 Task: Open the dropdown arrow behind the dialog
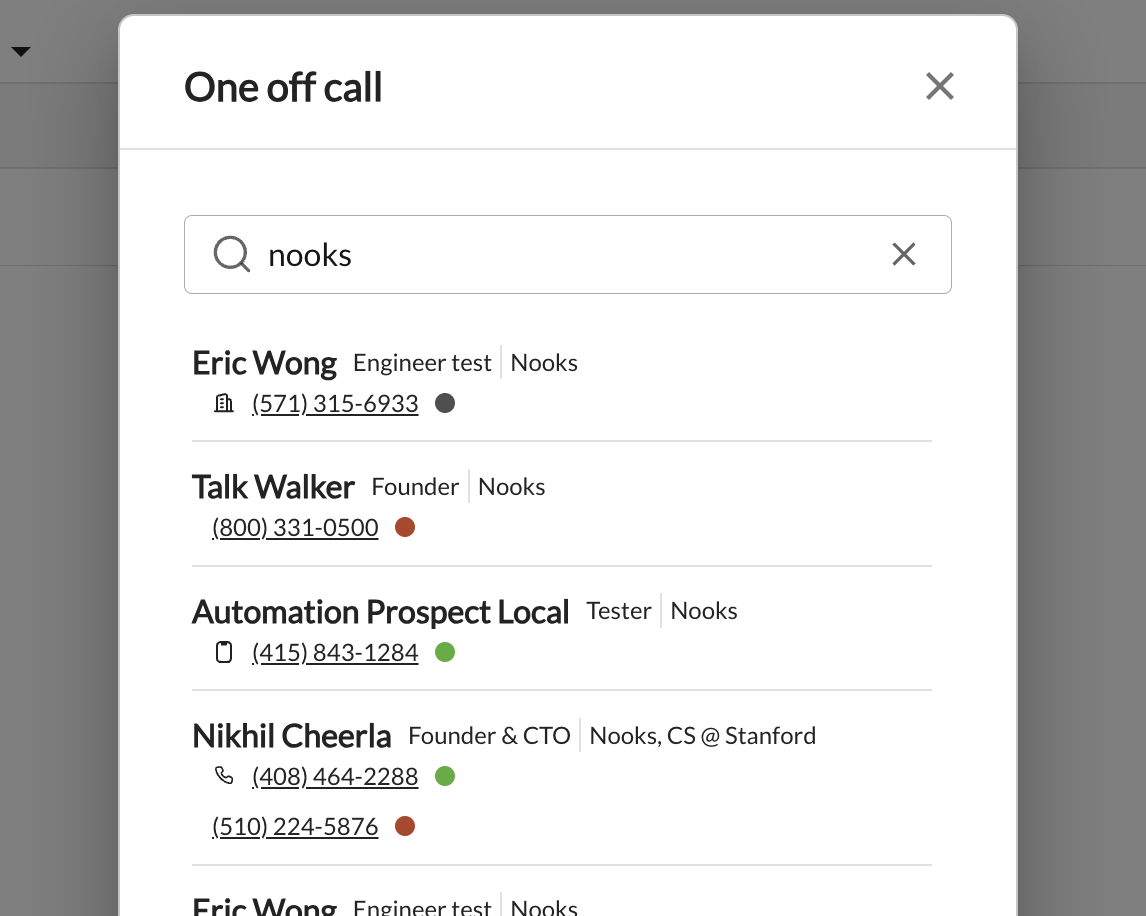click(x=21, y=51)
